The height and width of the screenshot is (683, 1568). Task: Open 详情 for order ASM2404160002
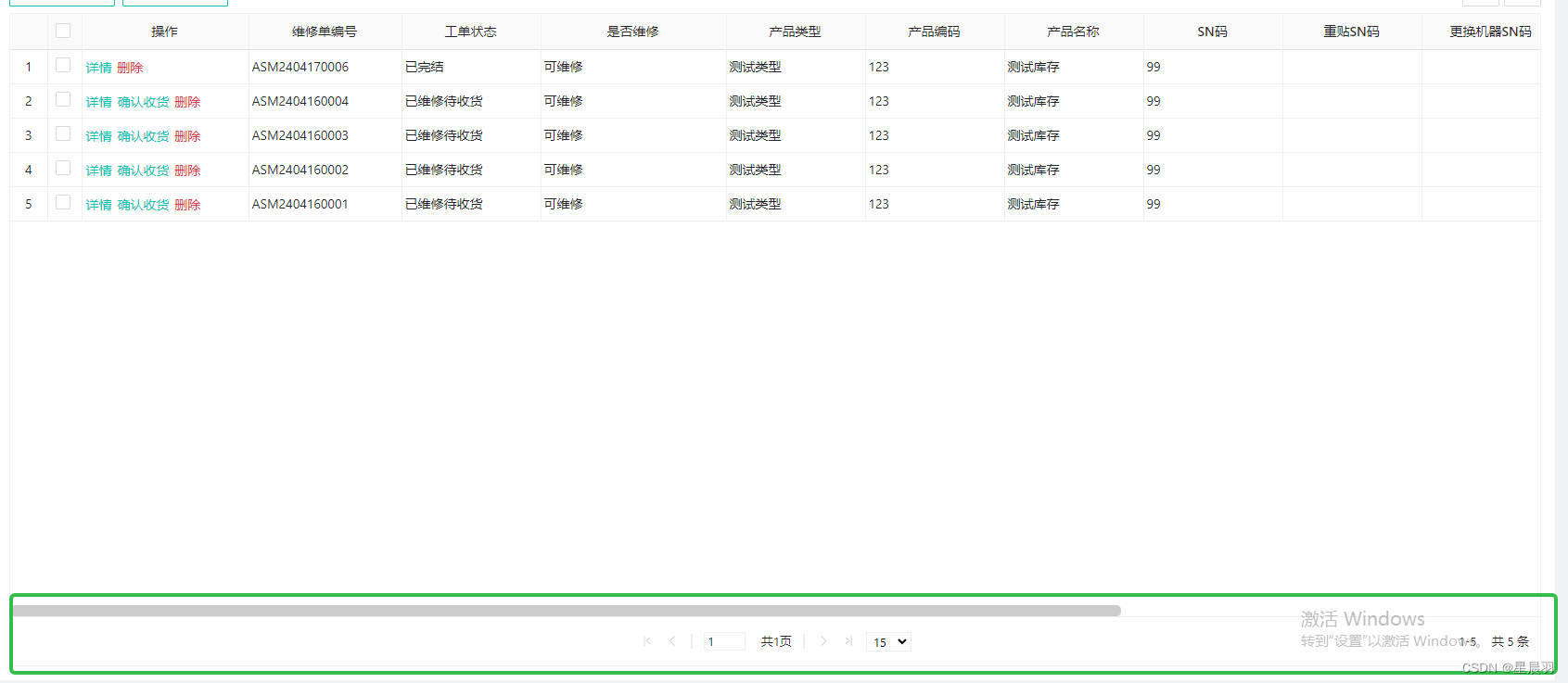(98, 171)
